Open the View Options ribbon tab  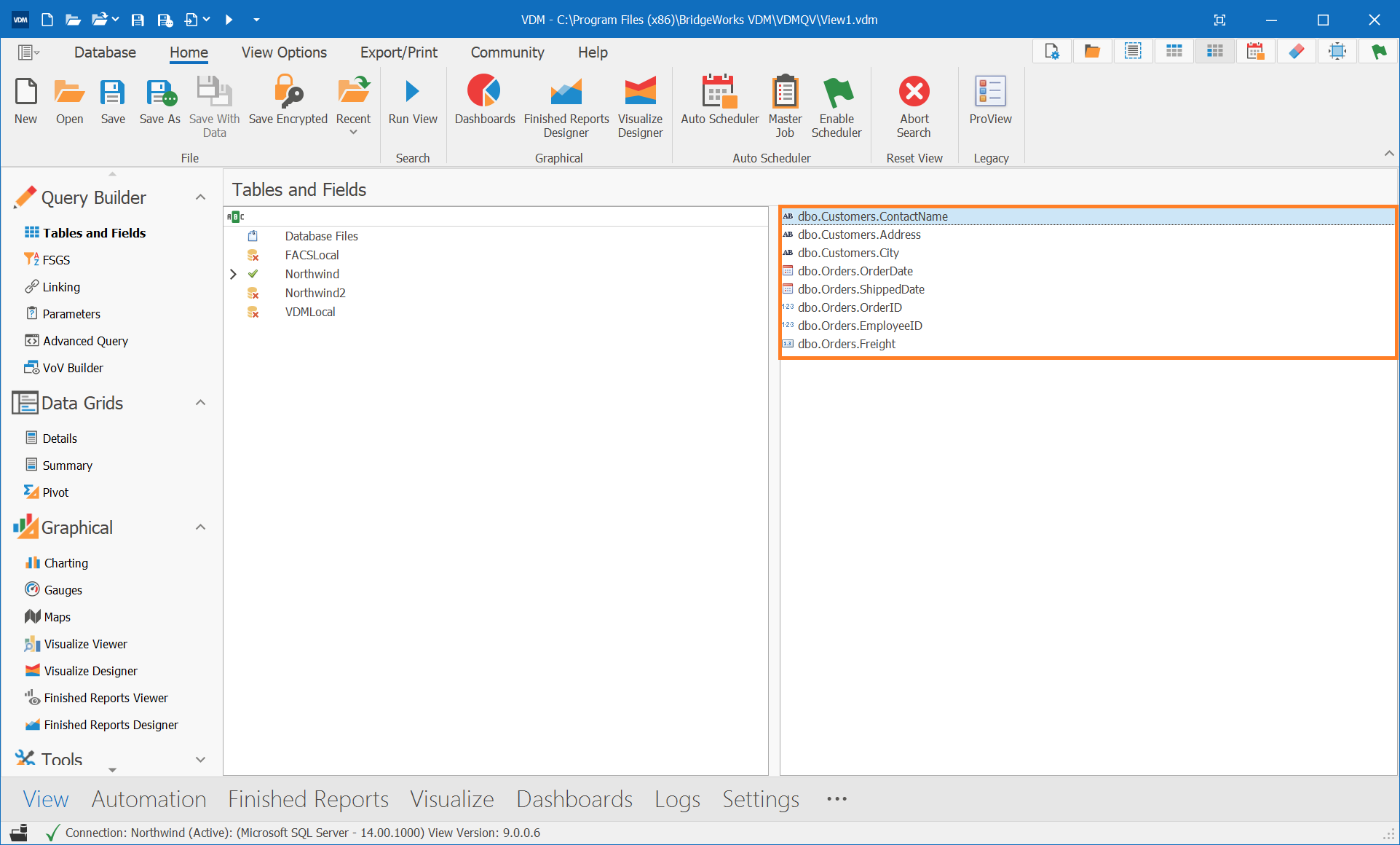284,52
